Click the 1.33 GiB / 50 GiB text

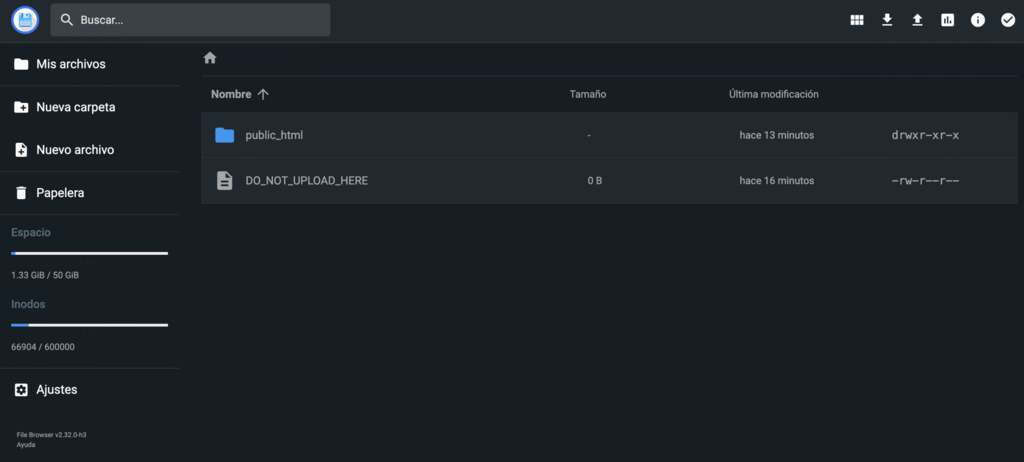(45, 275)
